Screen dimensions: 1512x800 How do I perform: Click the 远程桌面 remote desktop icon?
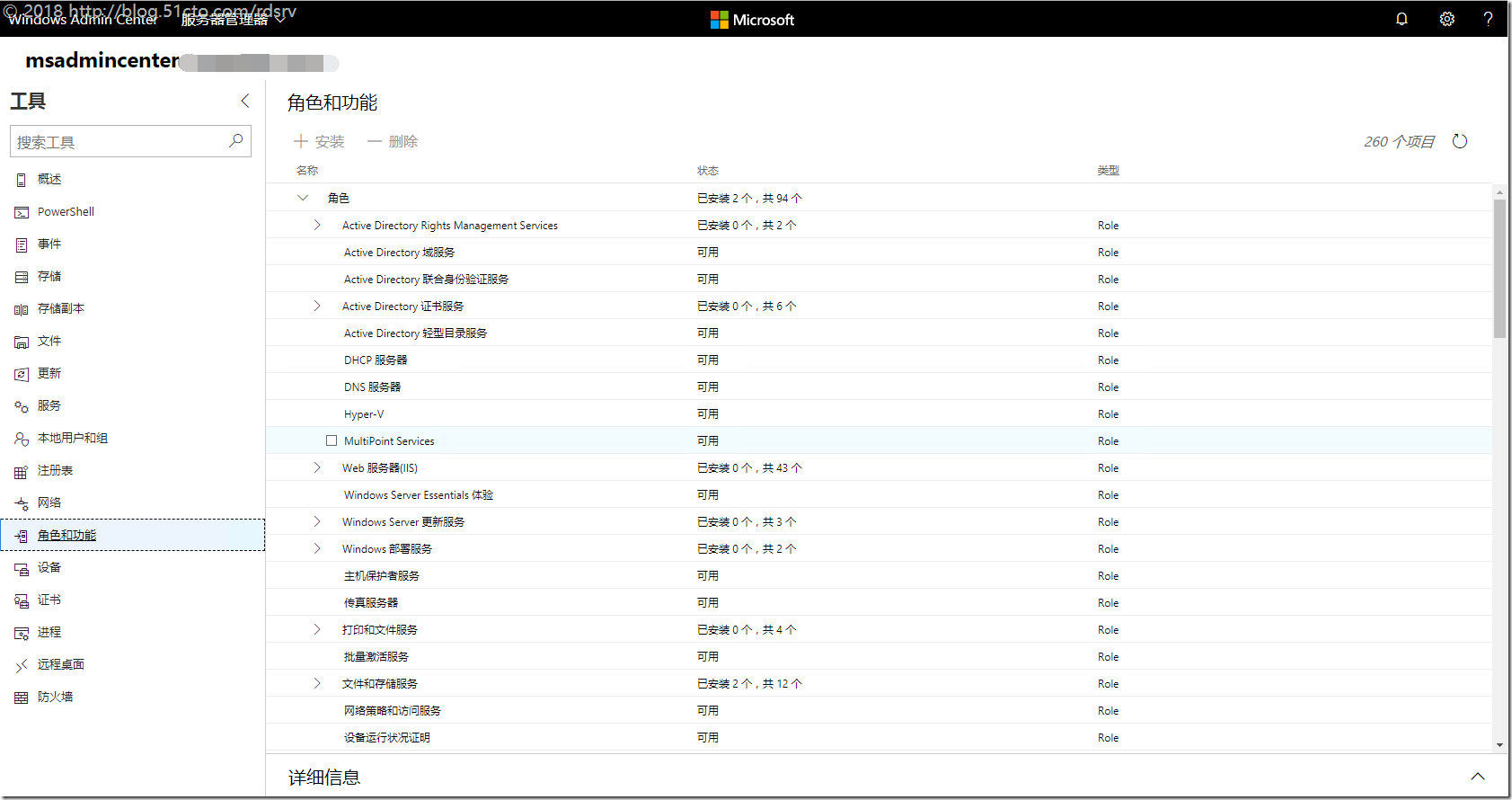click(x=22, y=665)
